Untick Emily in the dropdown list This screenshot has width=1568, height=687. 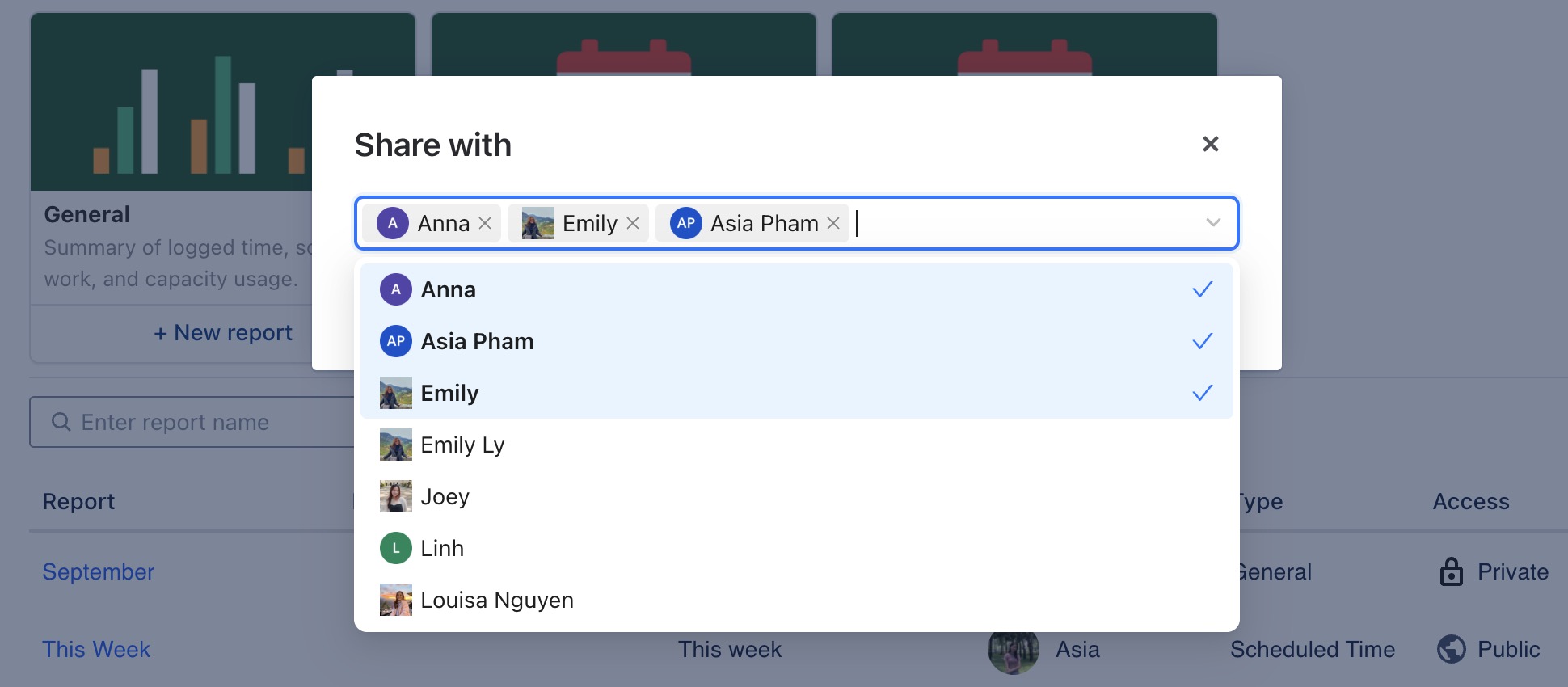pyautogui.click(x=796, y=393)
